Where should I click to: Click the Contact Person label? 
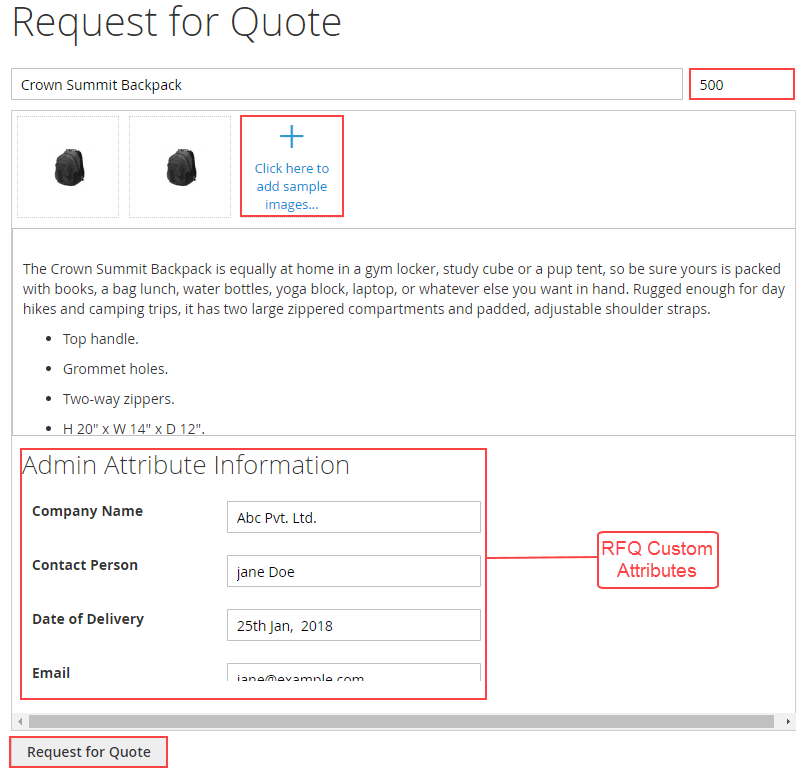pos(85,565)
